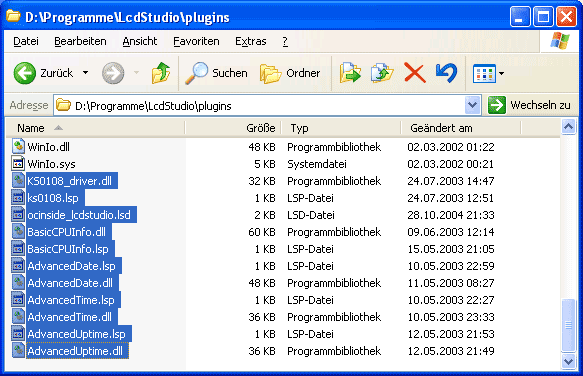The image size is (583, 376).
Task: Click the WinIo.sys file icon
Action: point(18,164)
